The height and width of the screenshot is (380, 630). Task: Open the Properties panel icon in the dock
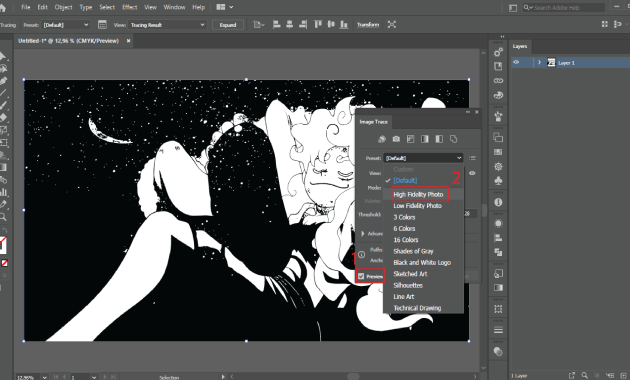[x=498, y=52]
